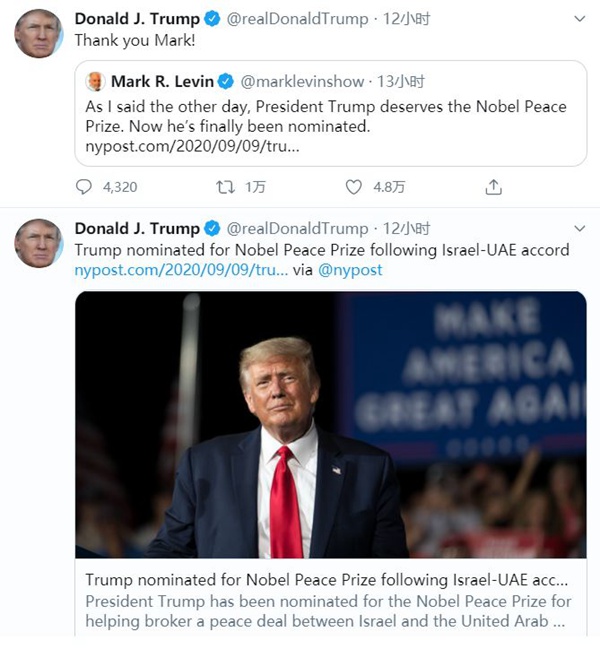Click the 13小时 timestamp on quoted tweet
The height and width of the screenshot is (649, 600).
[x=401, y=82]
